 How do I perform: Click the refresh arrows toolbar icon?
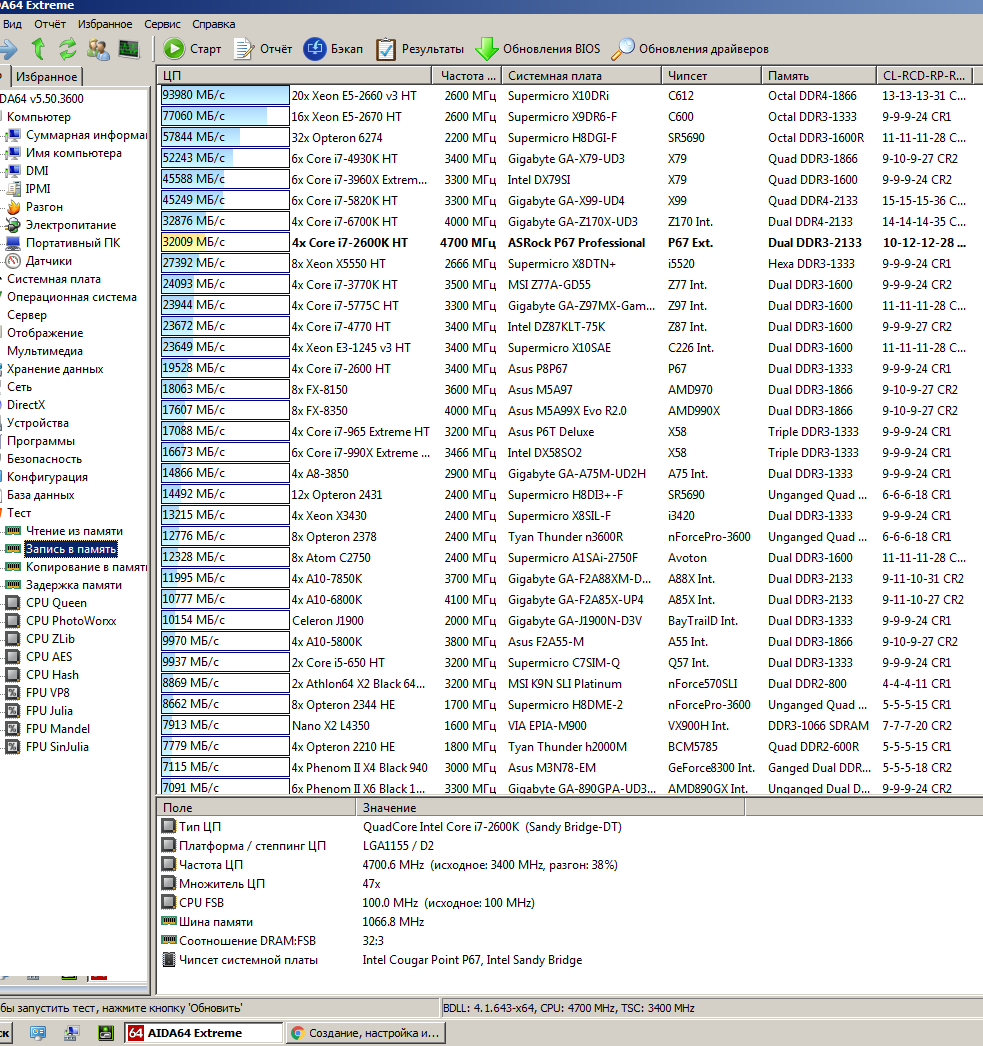67,49
